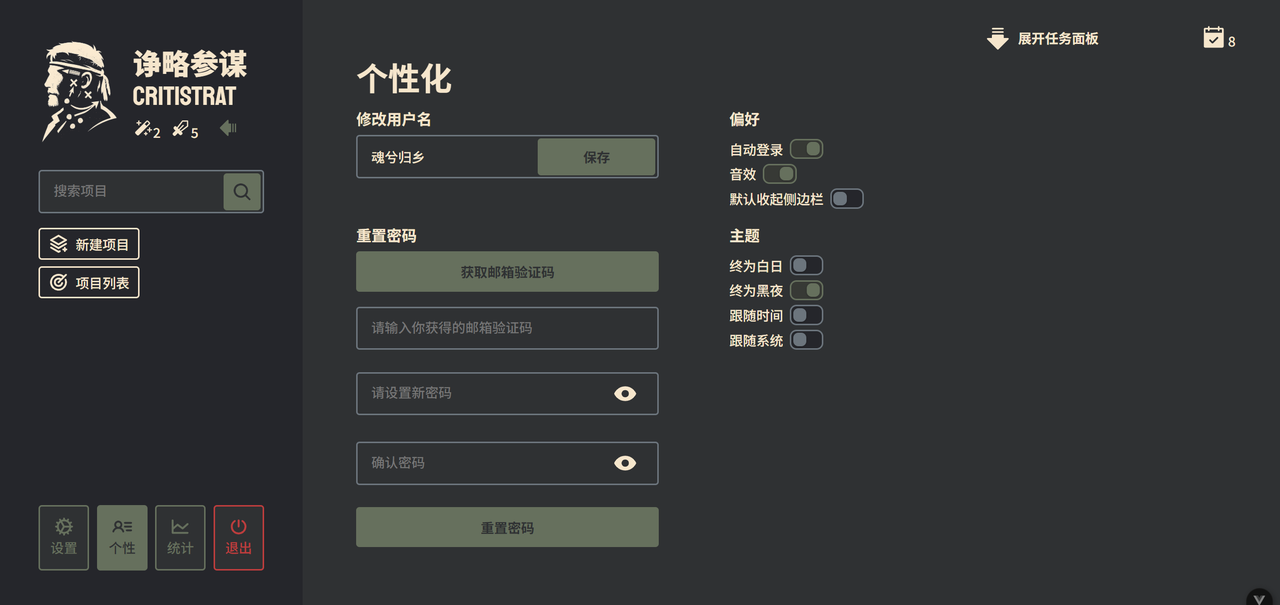Click the red 退出 power icon
Image resolution: width=1280 pixels, height=605 pixels.
coord(238,537)
